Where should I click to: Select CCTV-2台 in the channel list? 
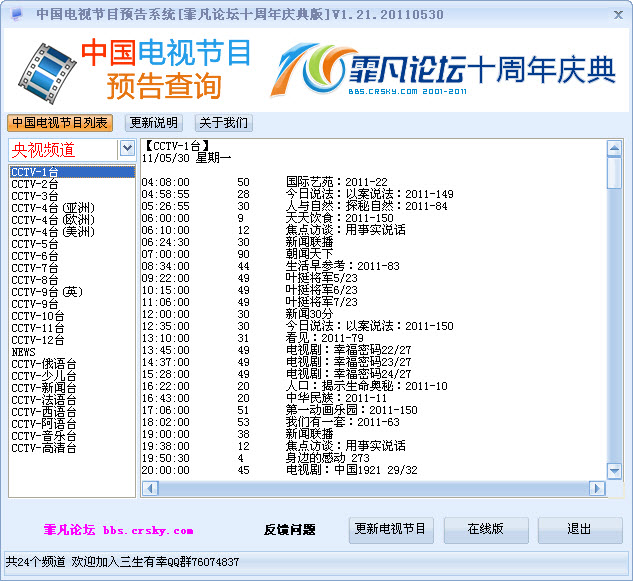point(35,184)
